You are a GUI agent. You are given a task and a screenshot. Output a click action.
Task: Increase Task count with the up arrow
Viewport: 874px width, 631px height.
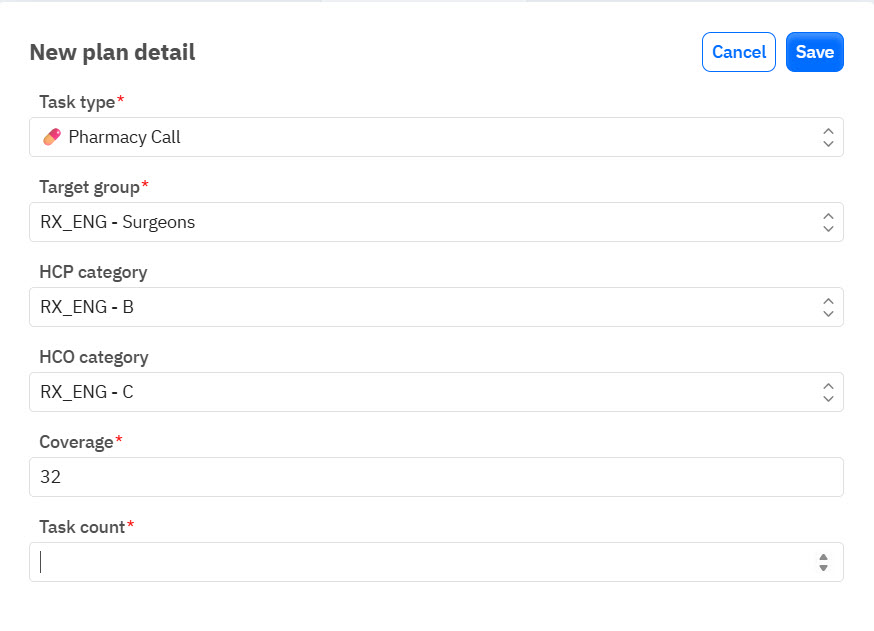(x=823, y=557)
